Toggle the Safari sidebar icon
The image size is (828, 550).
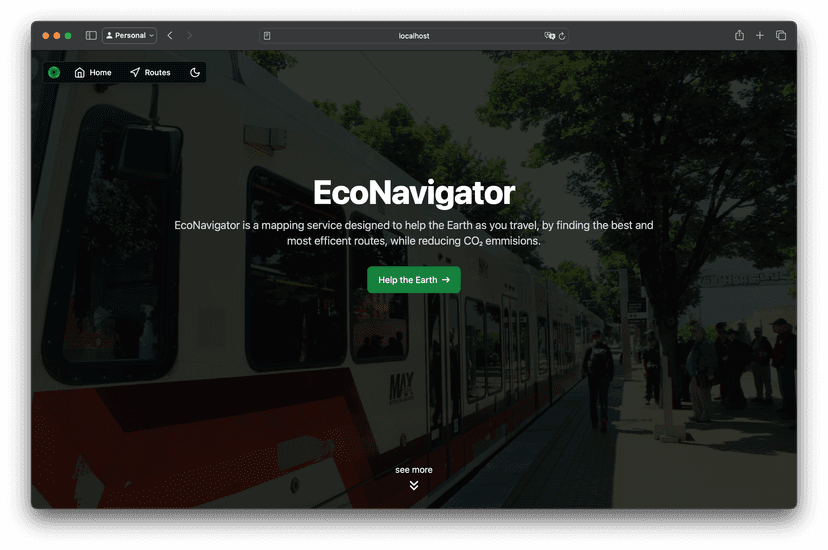(91, 35)
